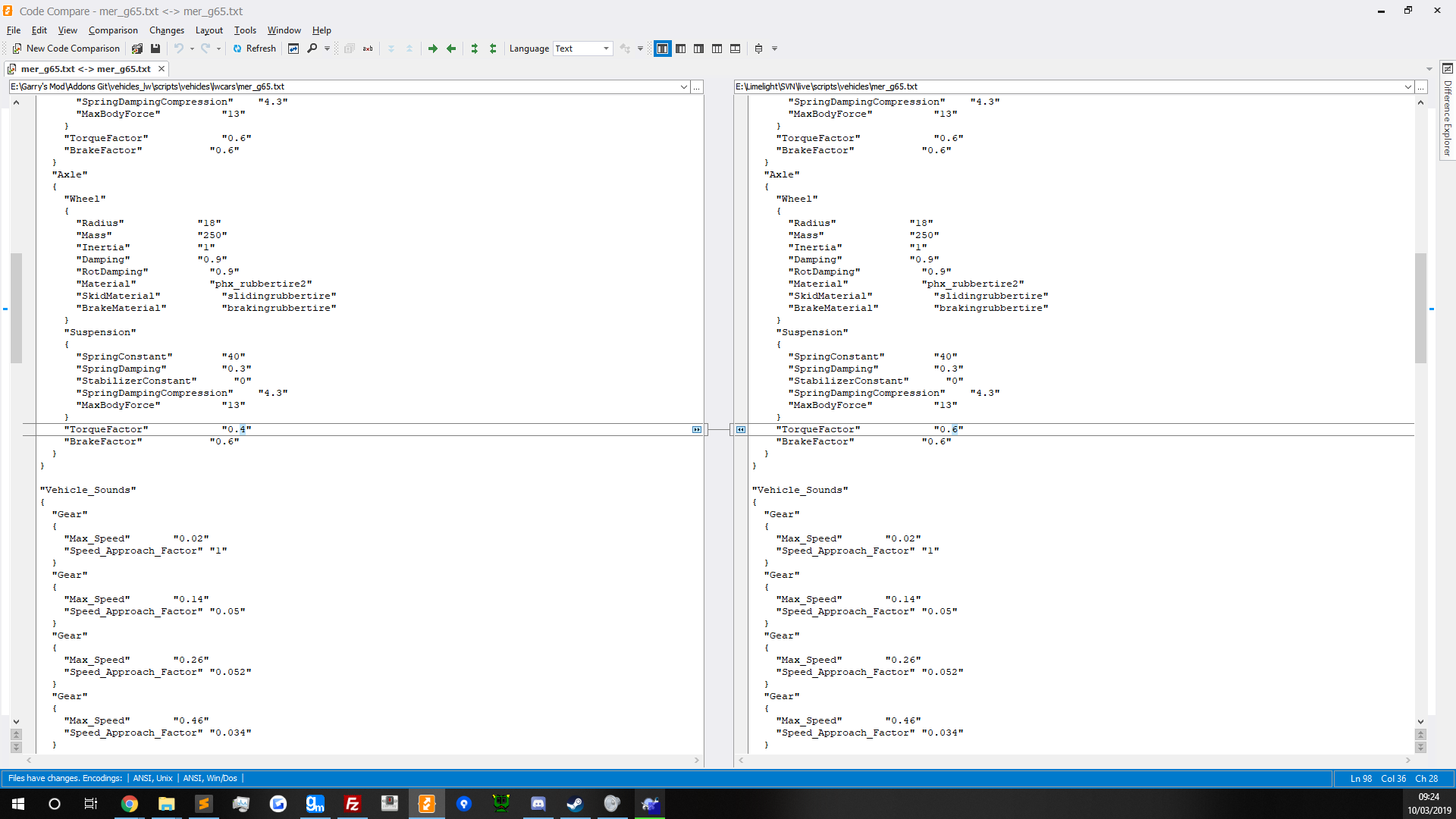Expand the left file path dropdown
This screenshot has width=1456, height=819.
[684, 87]
